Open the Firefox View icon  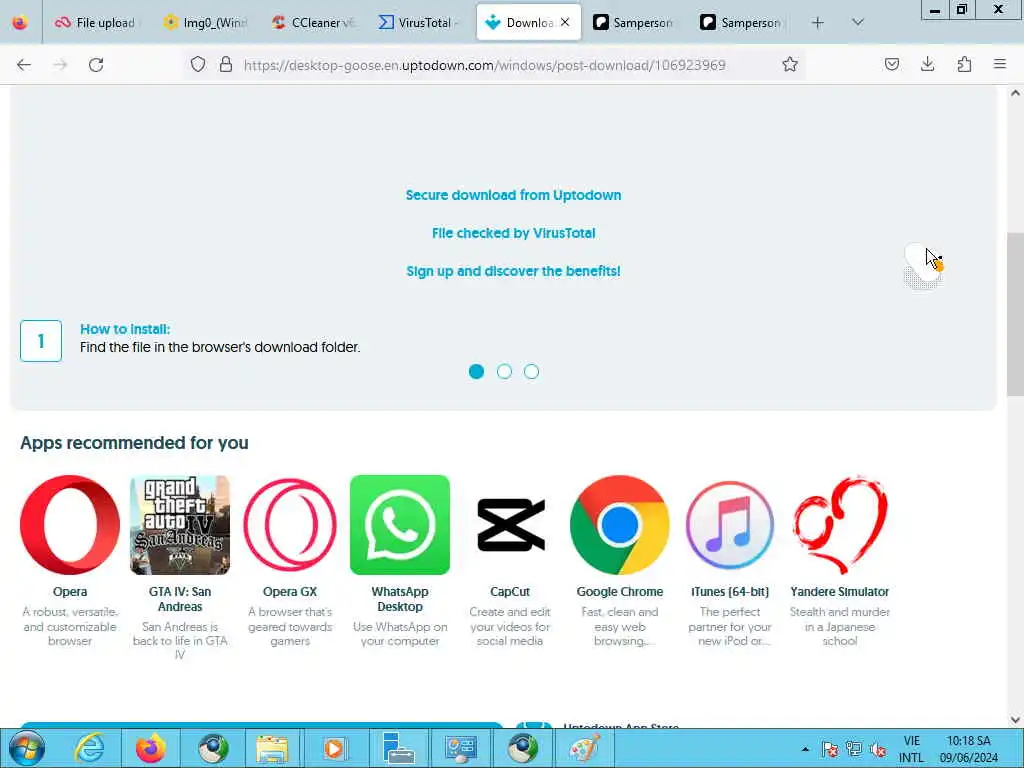click(20, 22)
